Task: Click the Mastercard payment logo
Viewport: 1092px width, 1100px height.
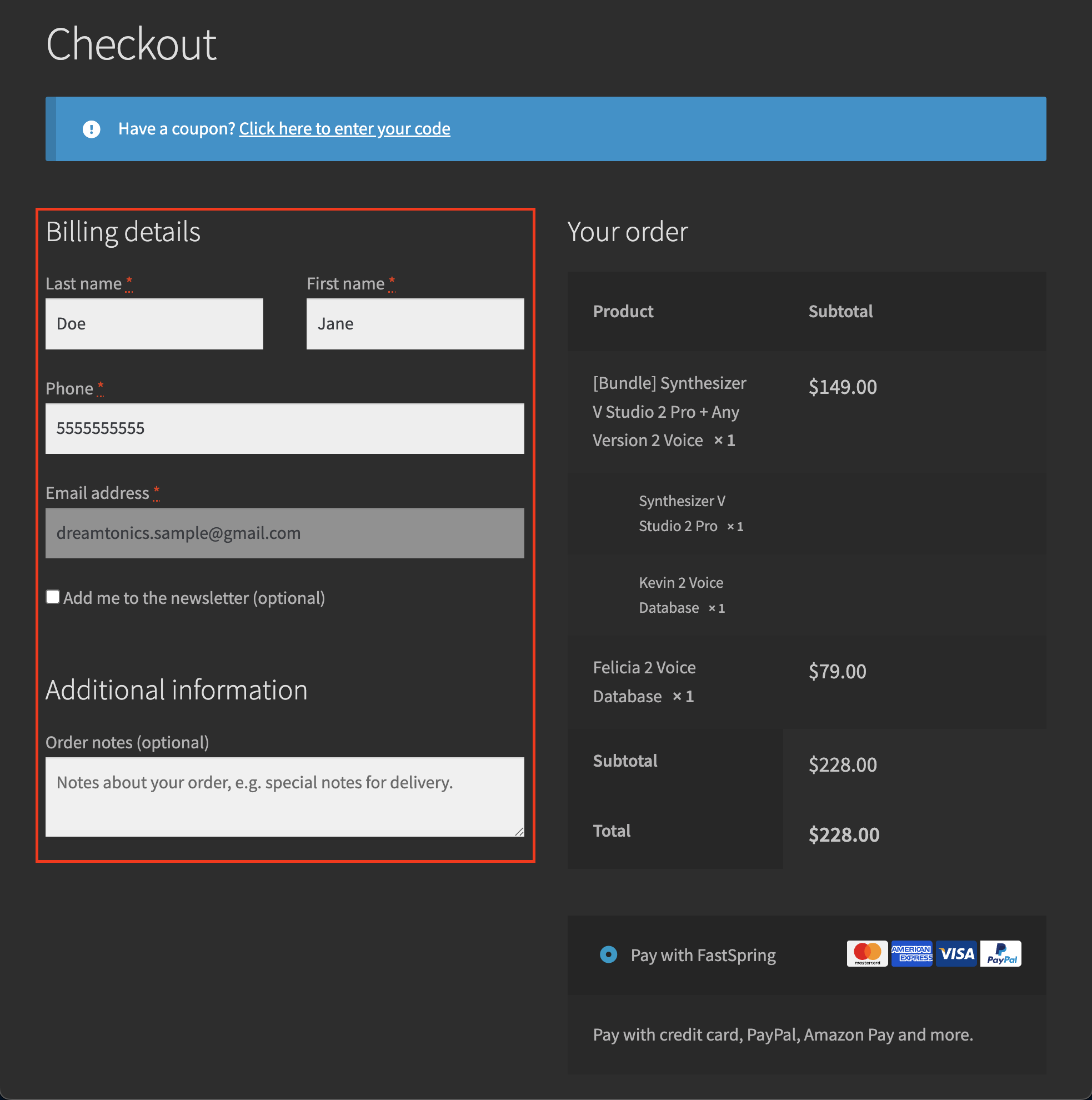Action: 866,954
